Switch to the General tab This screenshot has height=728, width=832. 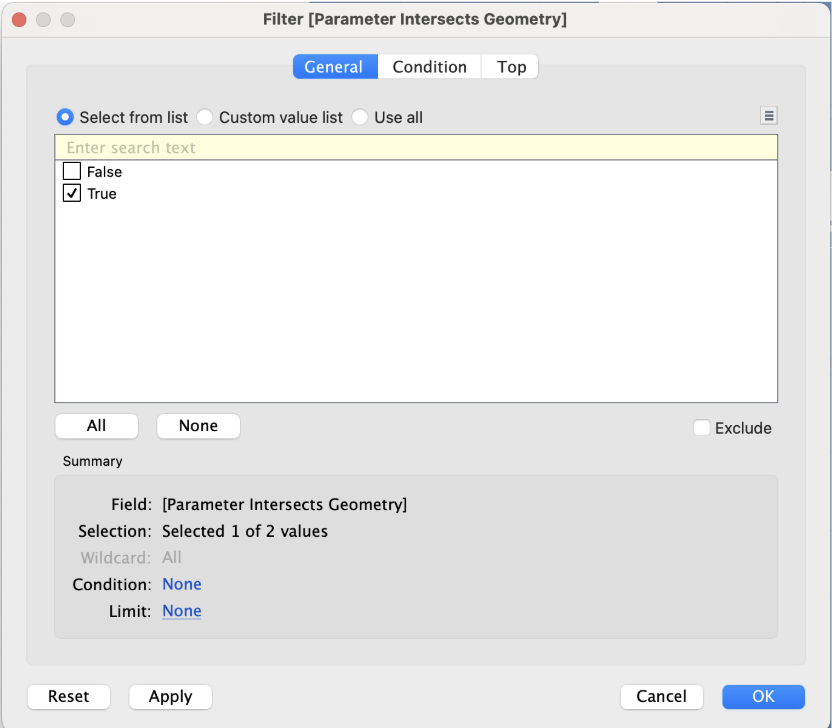coord(334,67)
